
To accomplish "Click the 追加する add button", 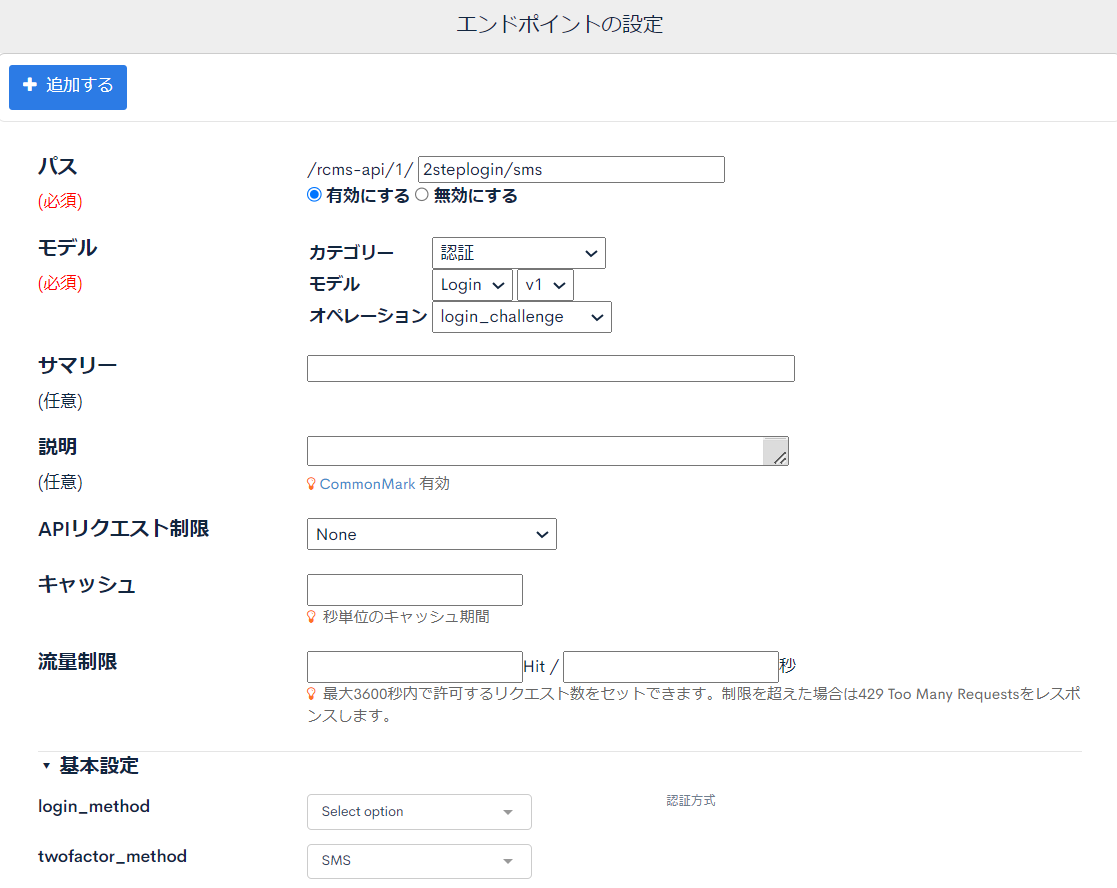I will click(x=68, y=87).
